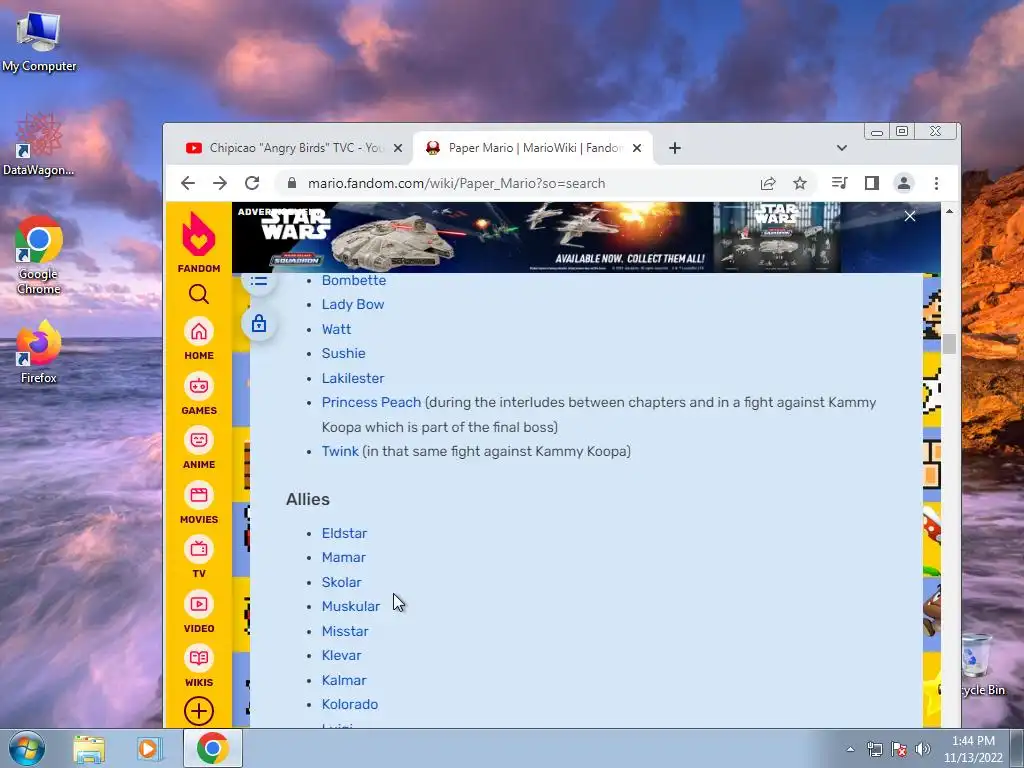Open the Mamar link
This screenshot has width=1024, height=768.
click(344, 558)
